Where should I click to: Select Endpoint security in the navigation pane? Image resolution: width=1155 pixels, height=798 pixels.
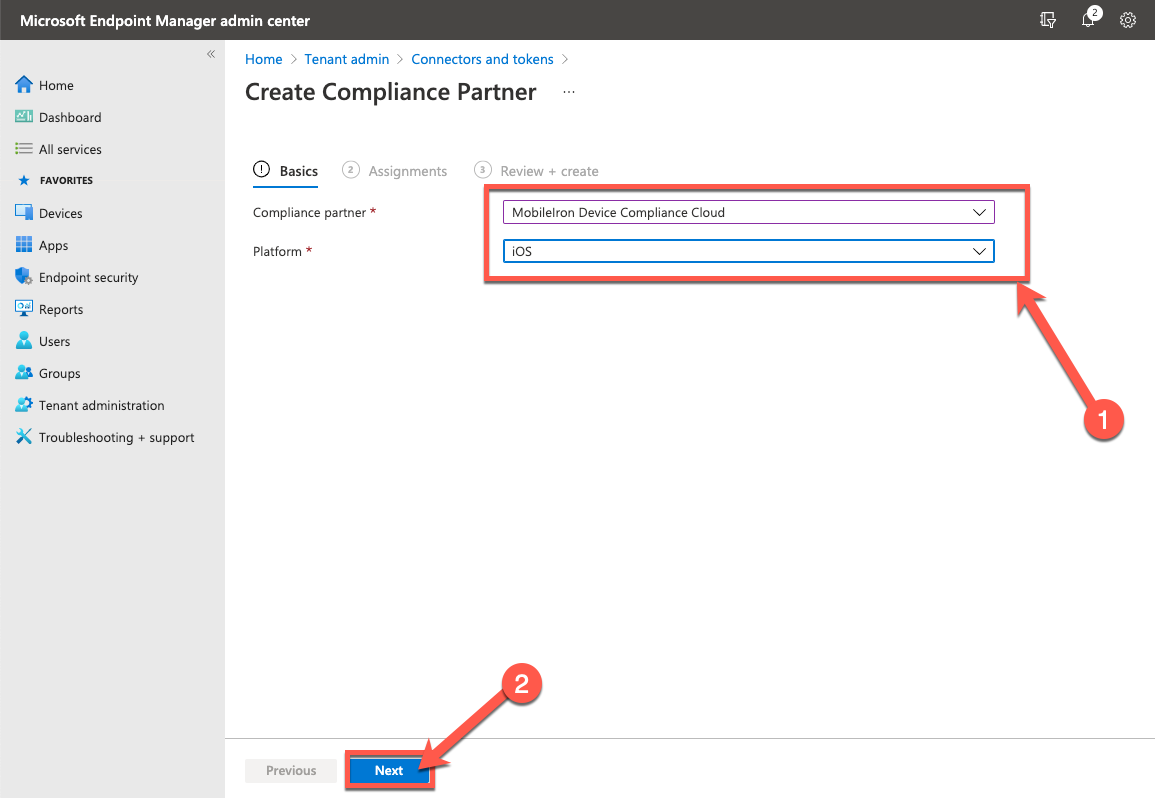86,276
